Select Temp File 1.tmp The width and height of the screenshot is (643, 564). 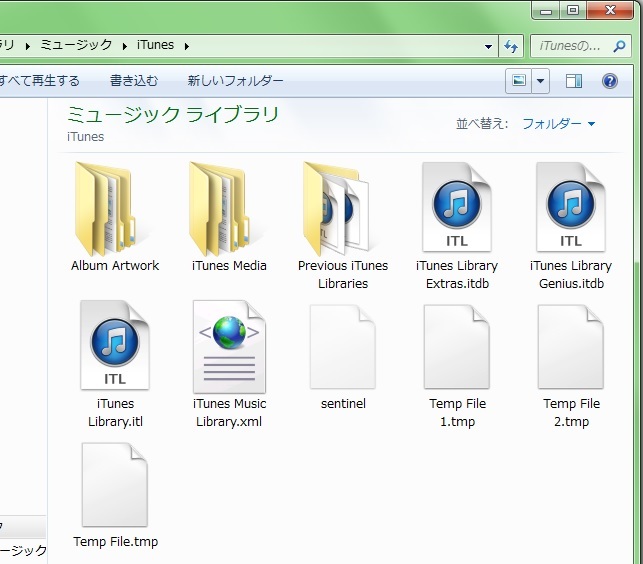point(457,346)
